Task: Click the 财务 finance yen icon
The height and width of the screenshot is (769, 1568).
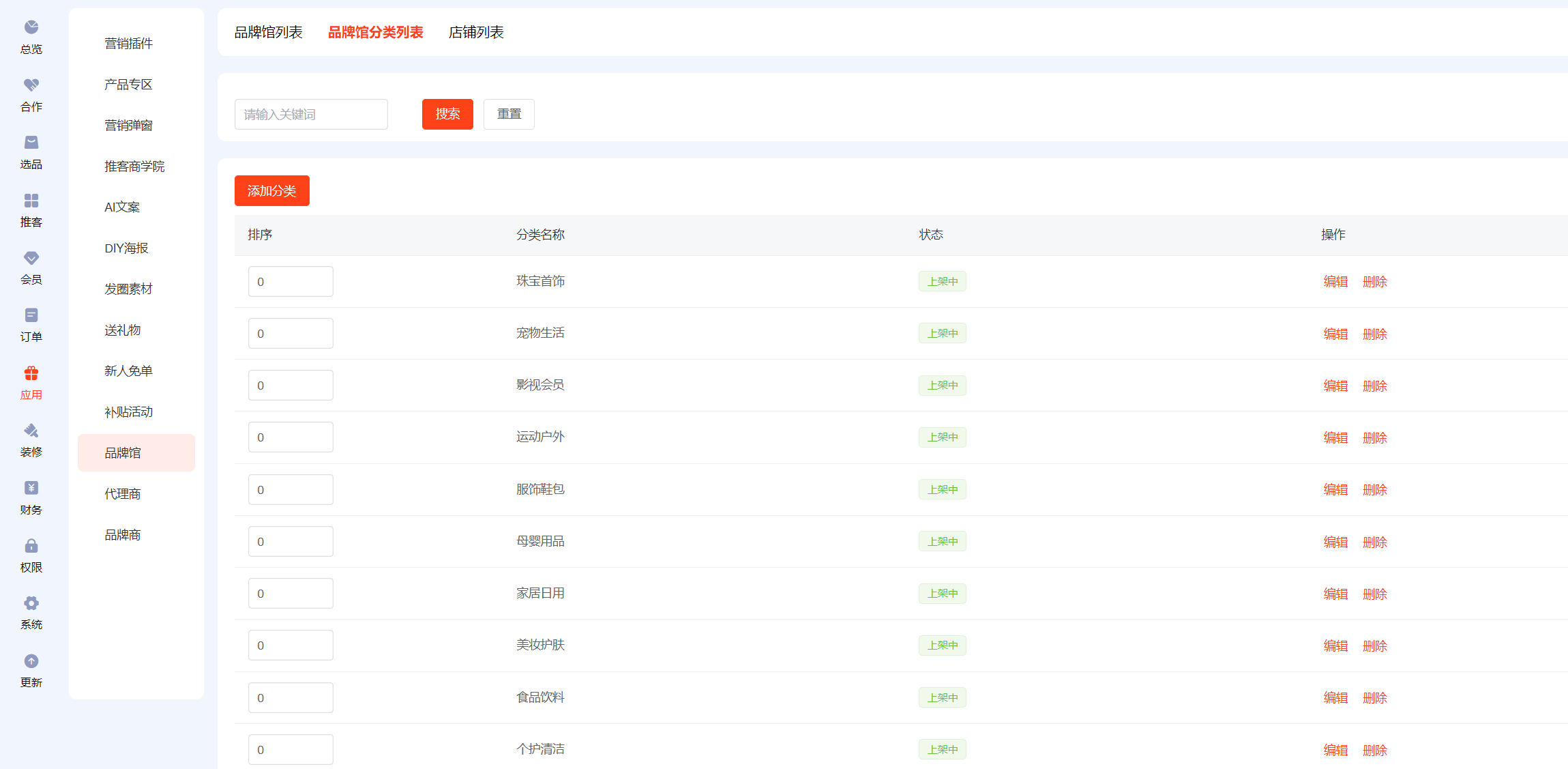Action: point(31,488)
